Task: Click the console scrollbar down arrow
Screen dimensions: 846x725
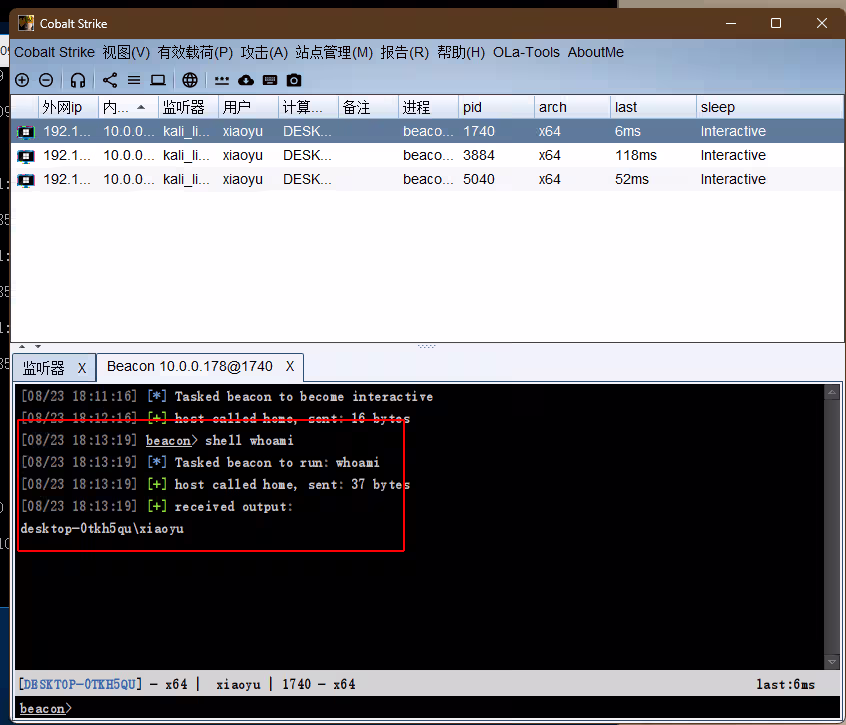Action: tap(832, 662)
